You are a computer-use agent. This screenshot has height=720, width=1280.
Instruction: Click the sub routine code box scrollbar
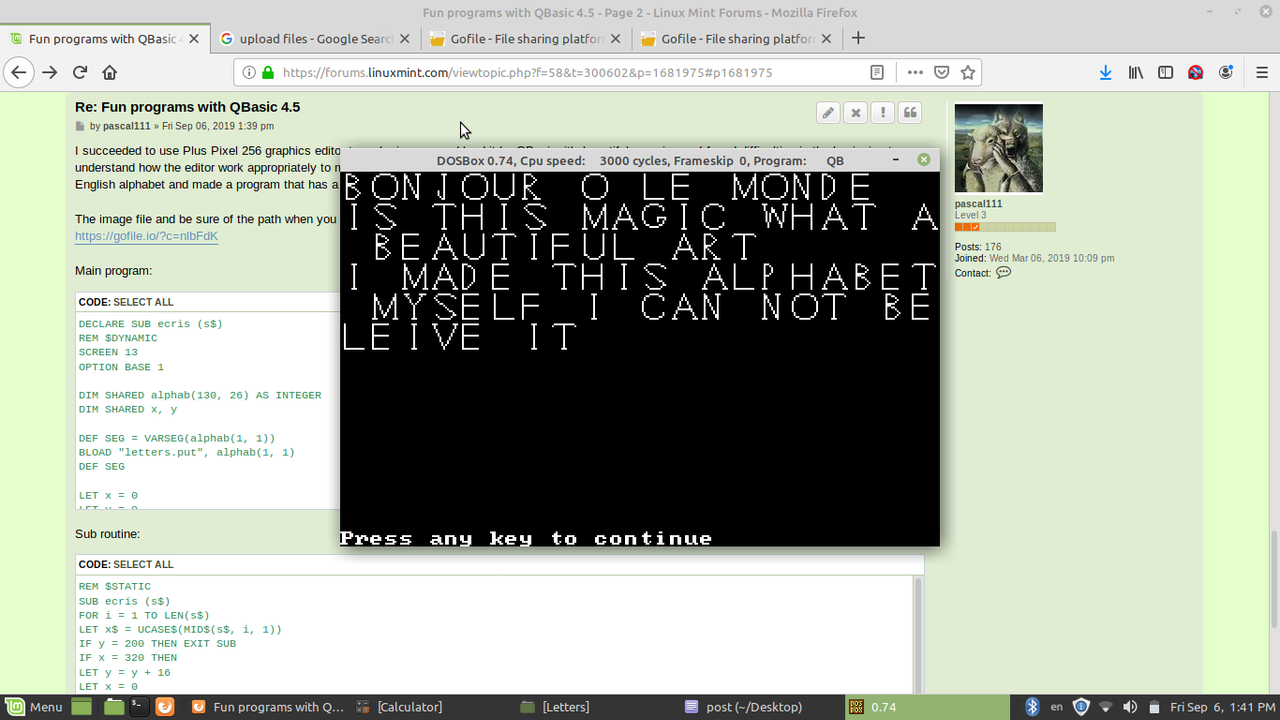tap(917, 636)
